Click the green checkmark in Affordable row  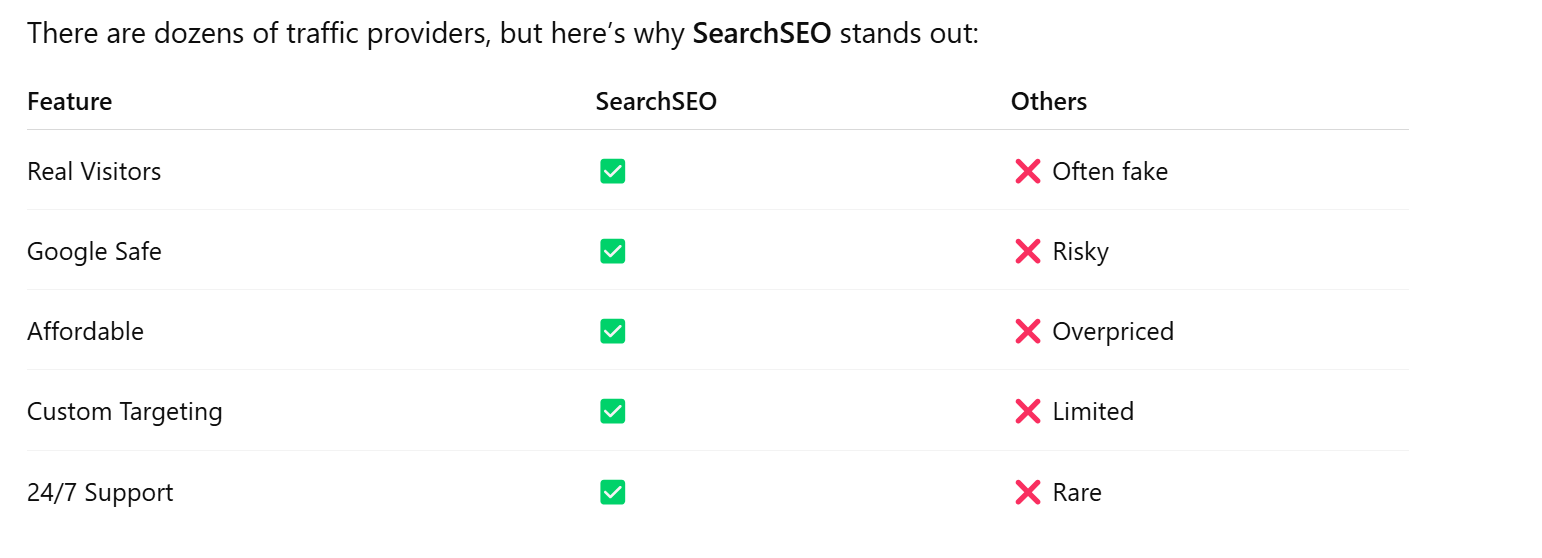tap(613, 331)
